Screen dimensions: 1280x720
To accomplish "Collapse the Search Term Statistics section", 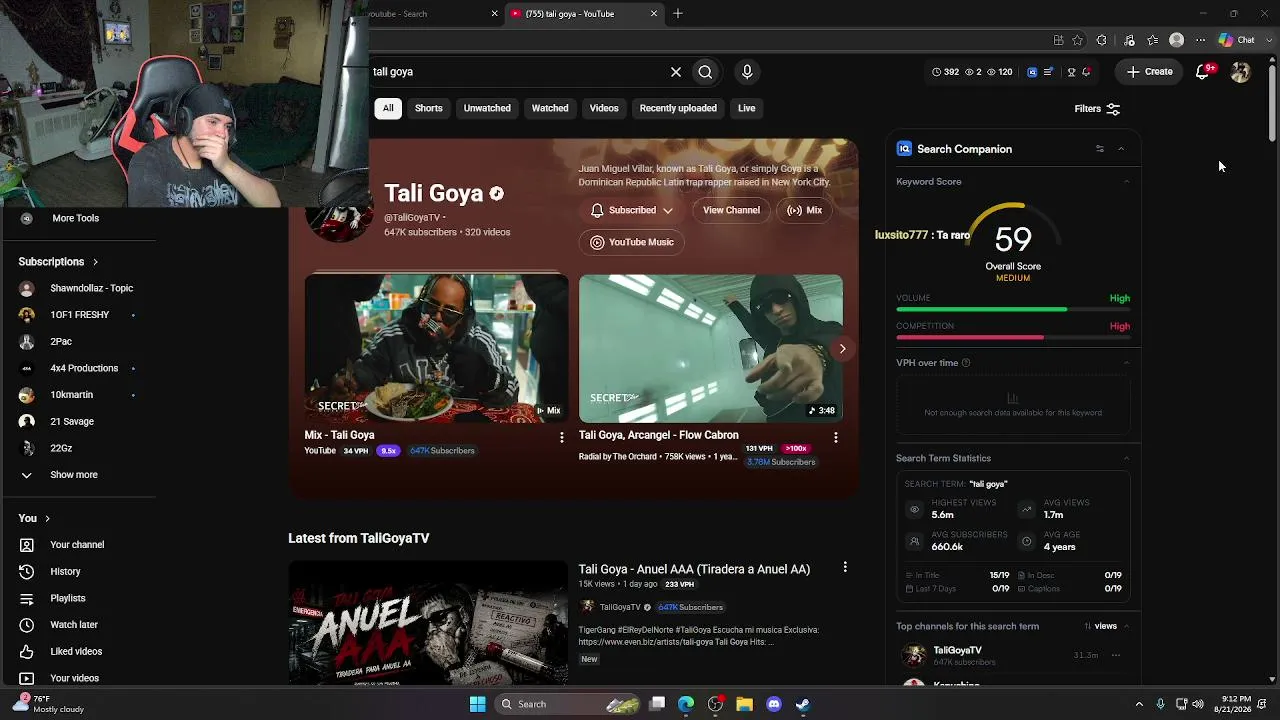I will pyautogui.click(x=1126, y=458).
